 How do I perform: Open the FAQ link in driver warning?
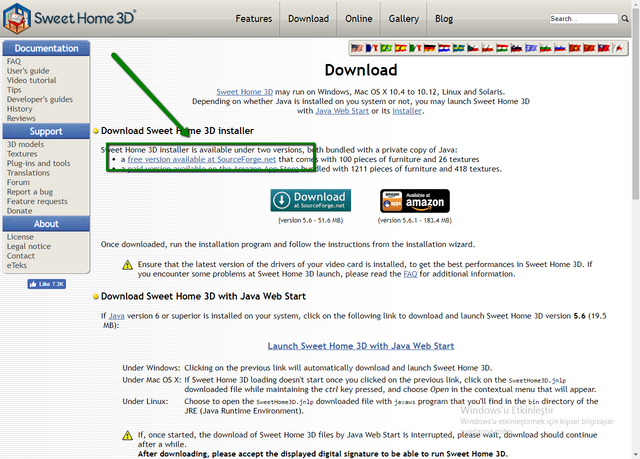[410, 274]
